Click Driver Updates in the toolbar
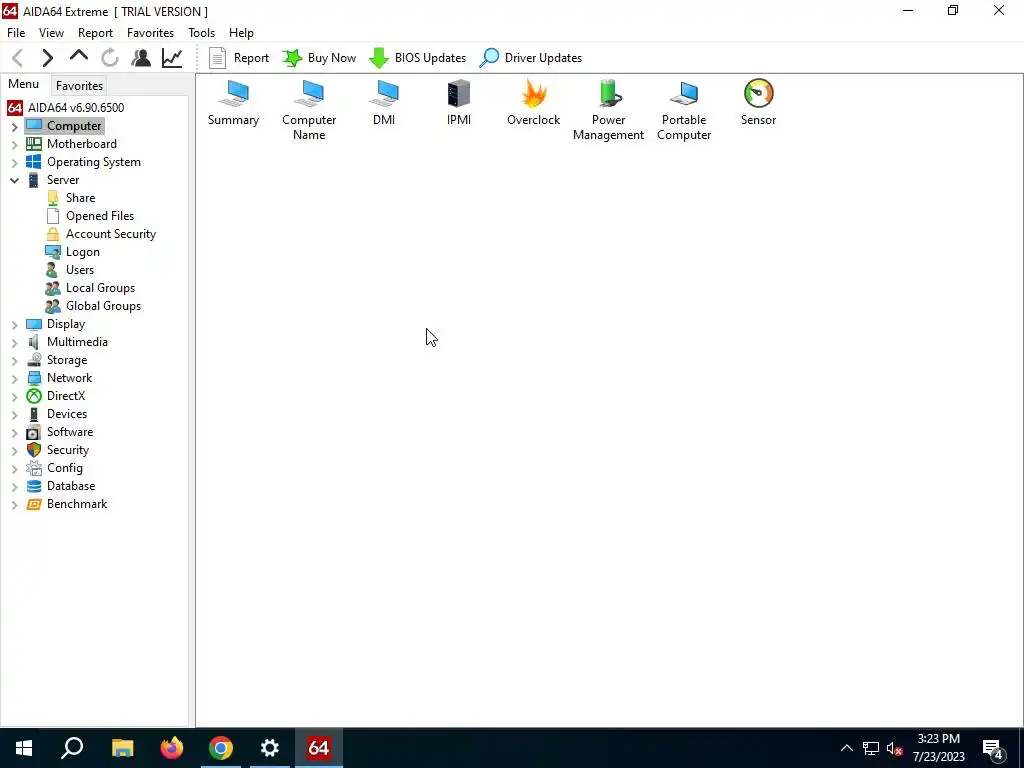 coord(530,58)
